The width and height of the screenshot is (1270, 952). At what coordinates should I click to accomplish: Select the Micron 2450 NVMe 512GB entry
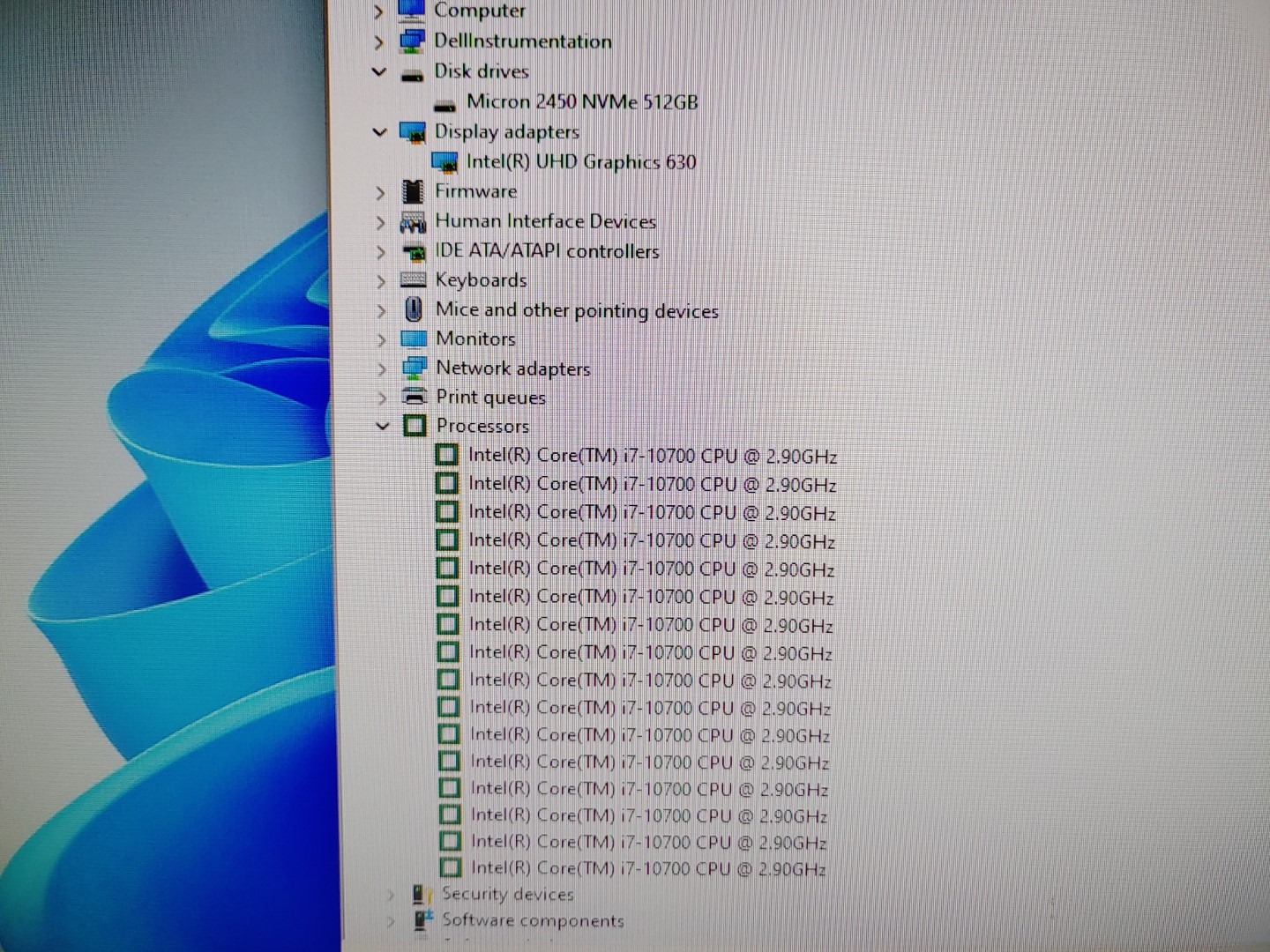tap(582, 102)
